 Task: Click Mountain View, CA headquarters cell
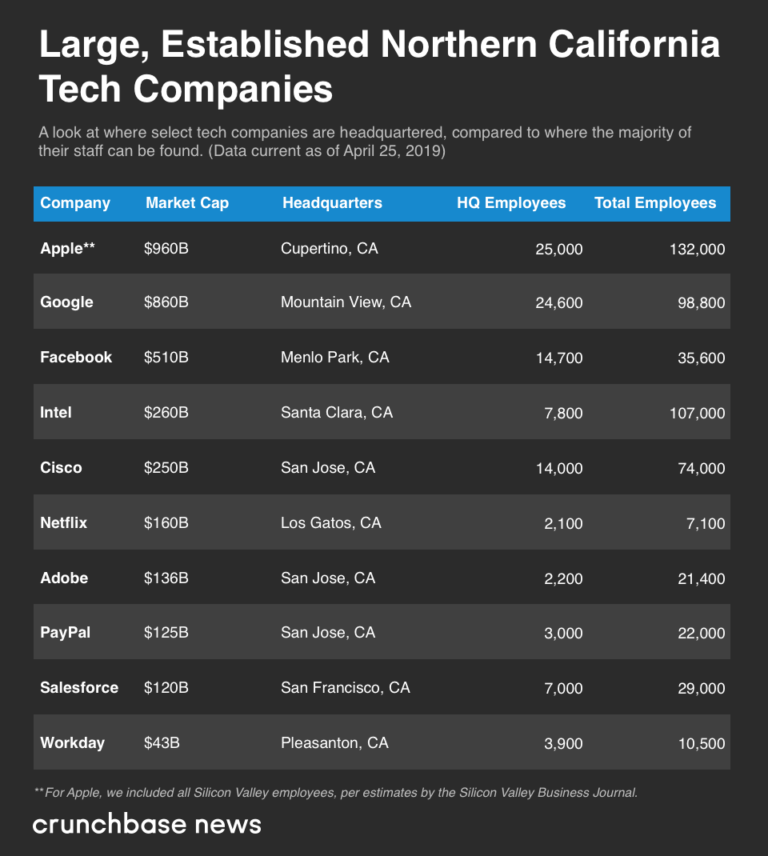click(346, 302)
